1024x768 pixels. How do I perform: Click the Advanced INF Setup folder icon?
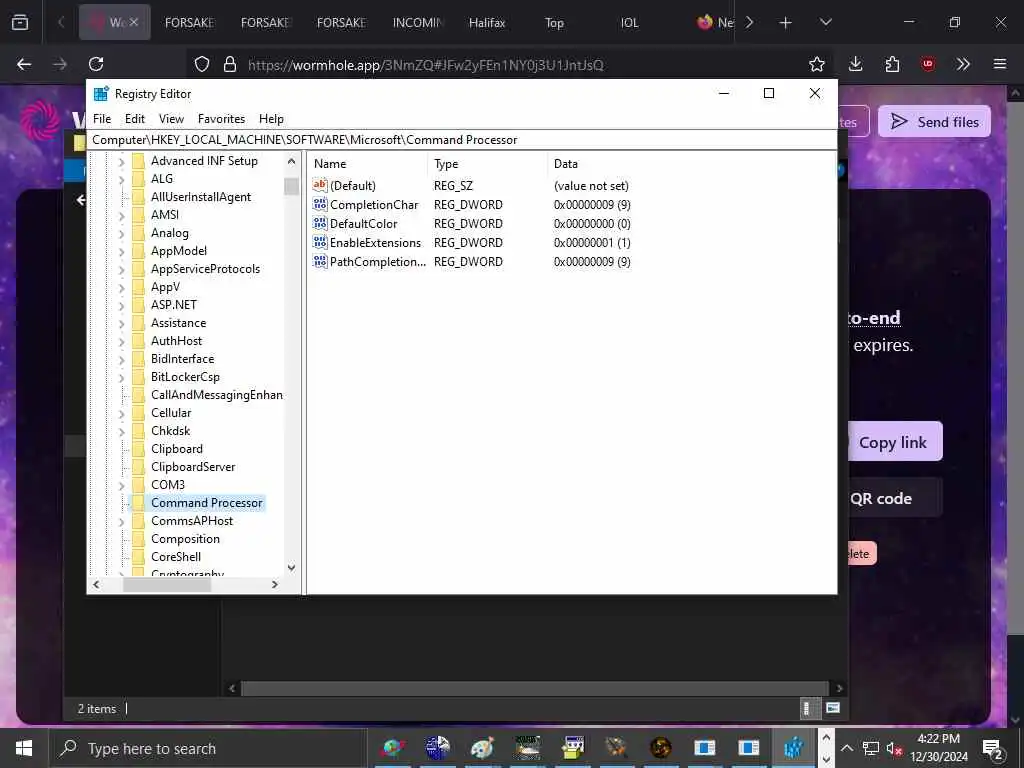coord(138,161)
